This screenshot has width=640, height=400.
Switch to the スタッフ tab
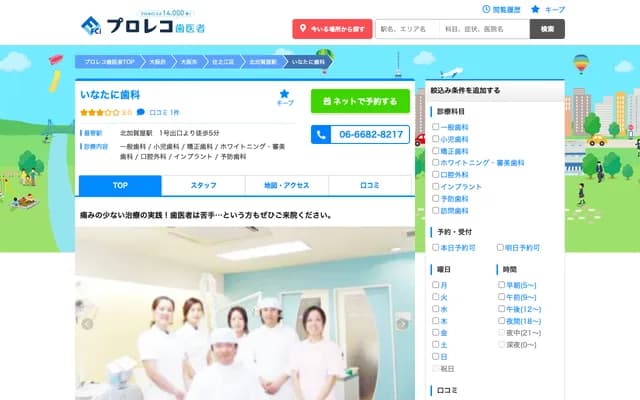203,186
